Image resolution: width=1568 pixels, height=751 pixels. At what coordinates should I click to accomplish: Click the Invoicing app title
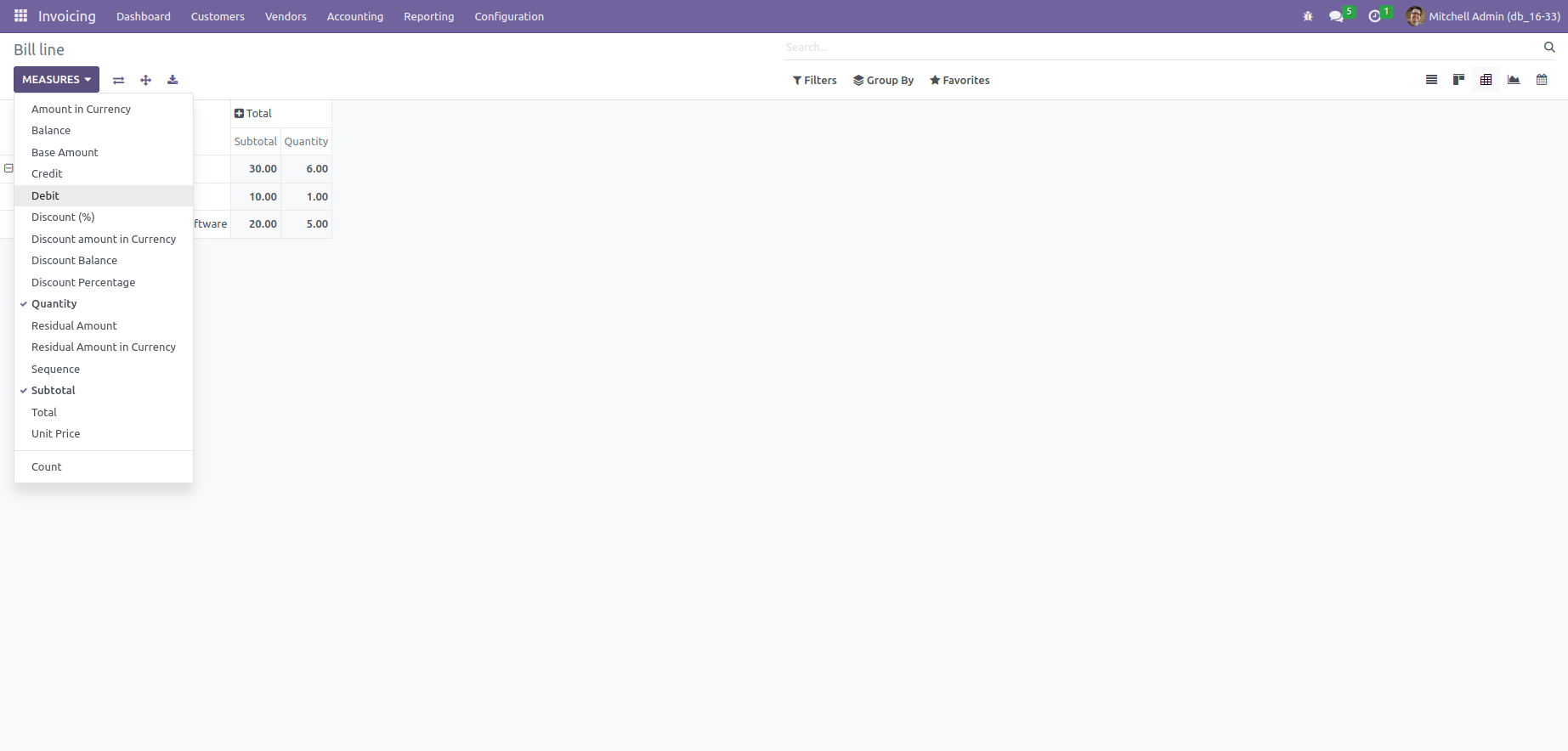click(x=67, y=16)
